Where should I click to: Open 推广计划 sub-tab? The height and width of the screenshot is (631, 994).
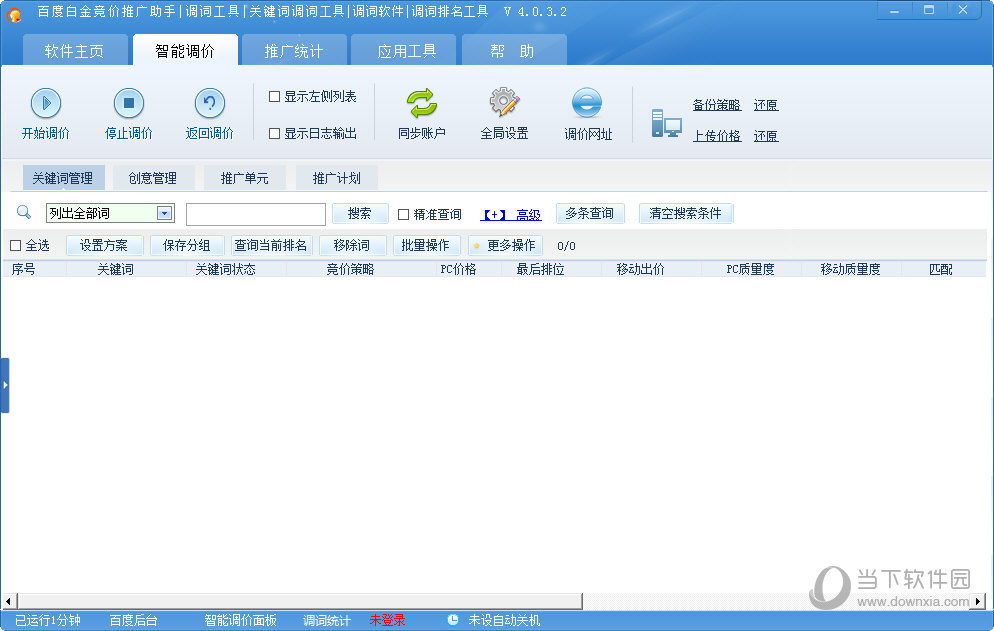337,178
